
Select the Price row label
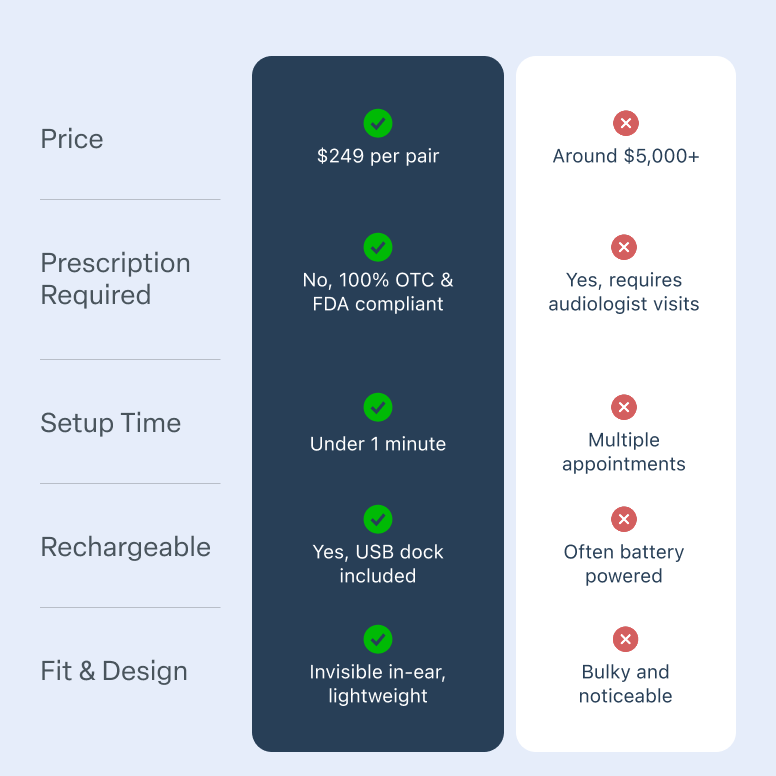[x=72, y=139]
